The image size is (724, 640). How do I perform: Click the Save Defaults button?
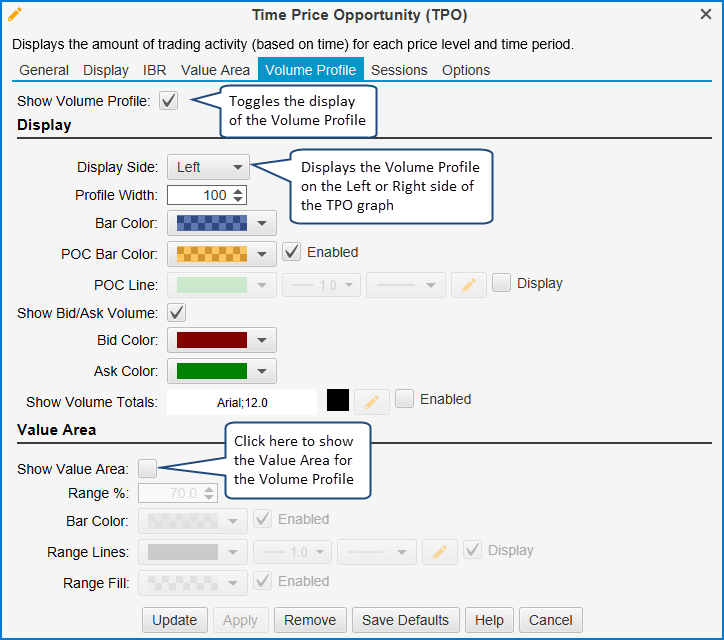pyautogui.click(x=405, y=620)
